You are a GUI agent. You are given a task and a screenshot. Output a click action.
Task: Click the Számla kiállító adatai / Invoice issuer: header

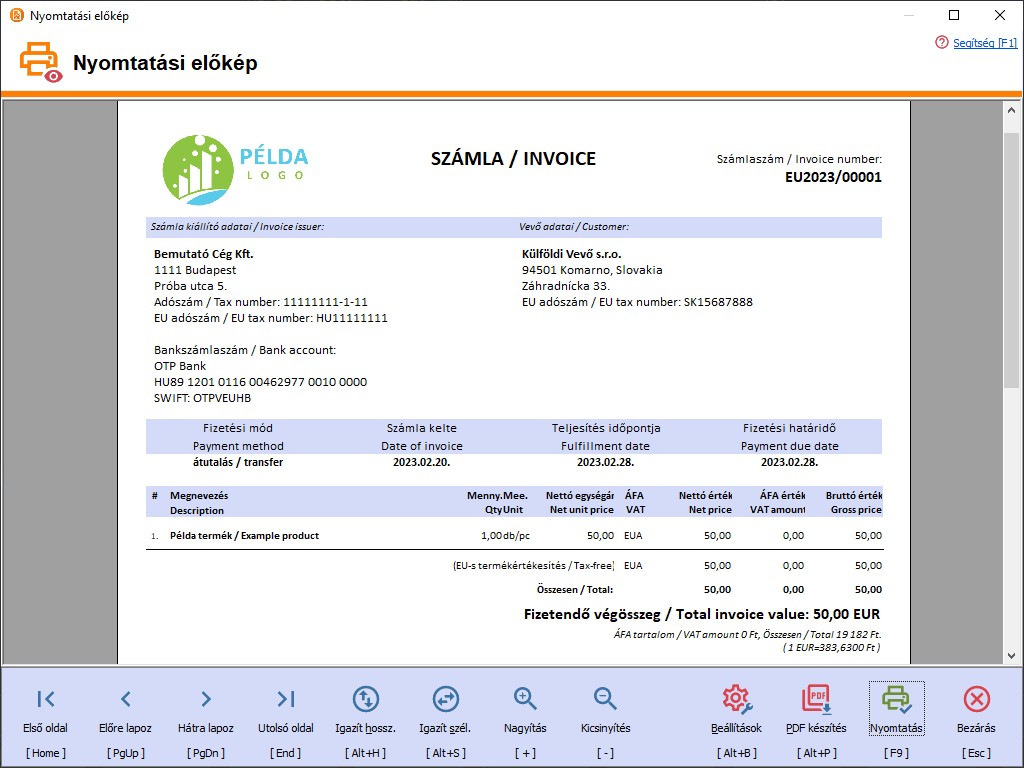tap(237, 227)
